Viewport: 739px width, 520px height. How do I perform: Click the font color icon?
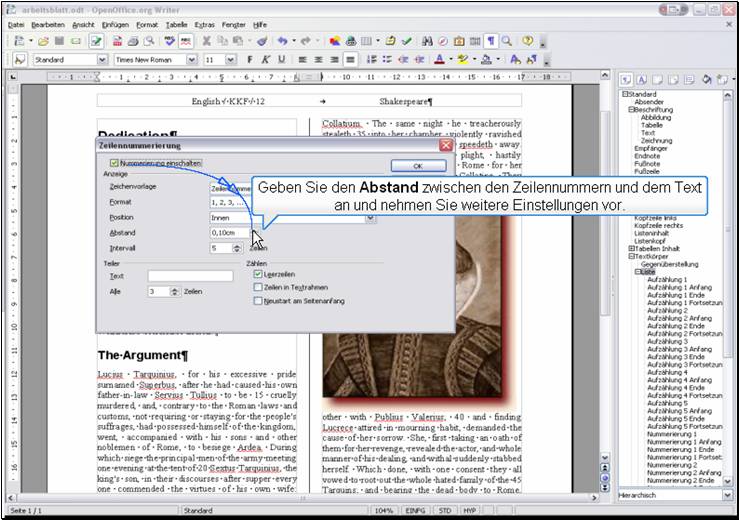(440, 60)
